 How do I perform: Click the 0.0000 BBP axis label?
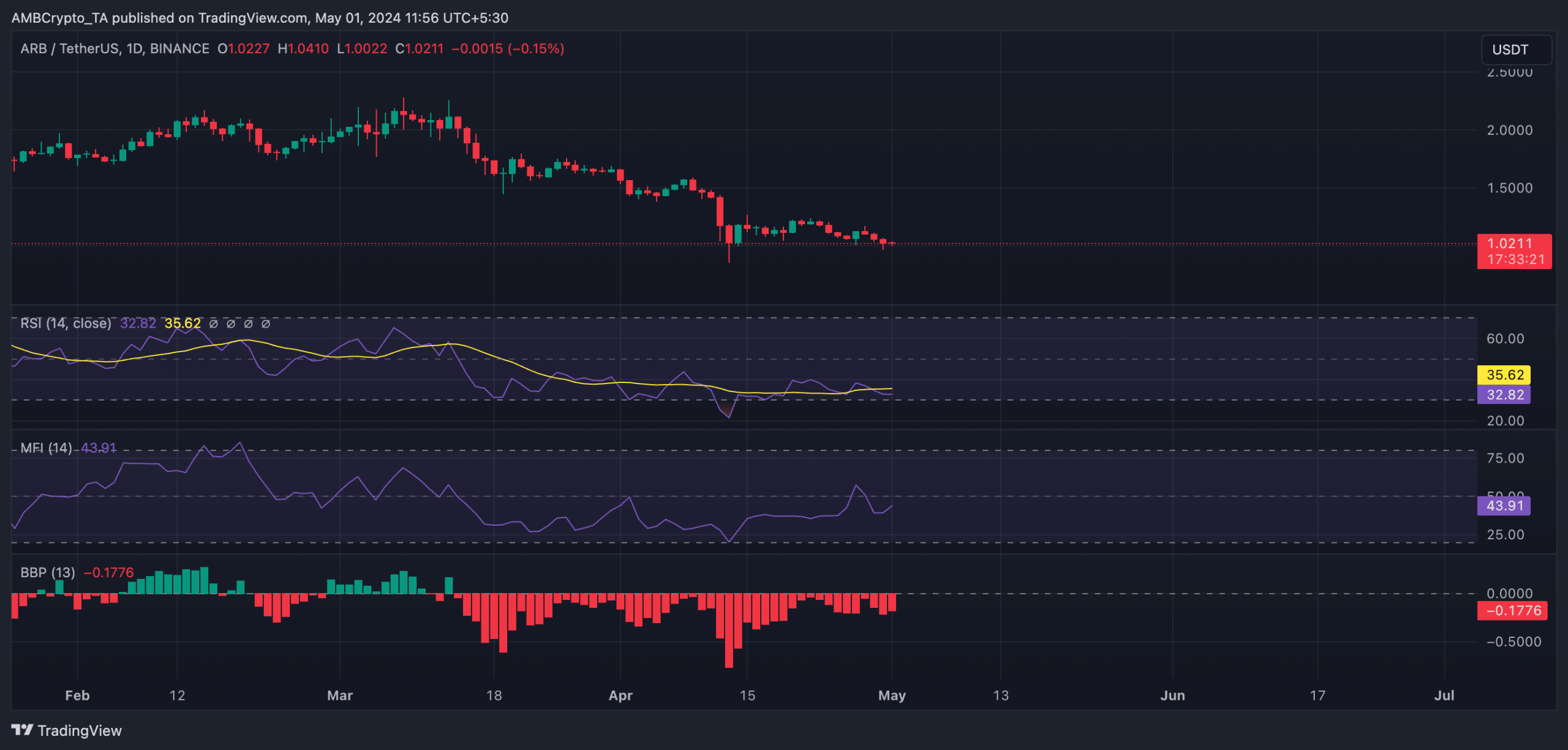1510,593
